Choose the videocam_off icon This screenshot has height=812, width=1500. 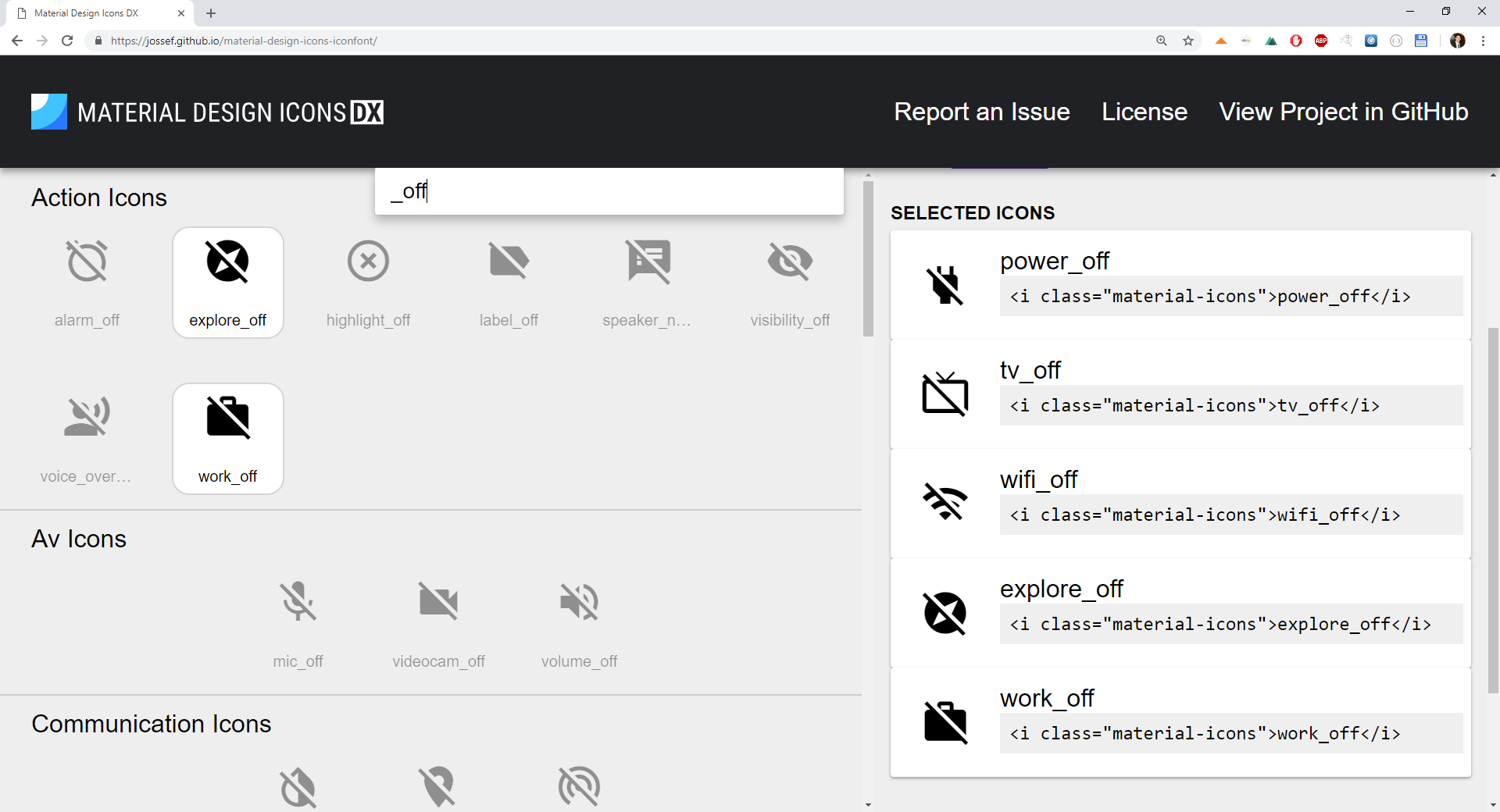[438, 624]
